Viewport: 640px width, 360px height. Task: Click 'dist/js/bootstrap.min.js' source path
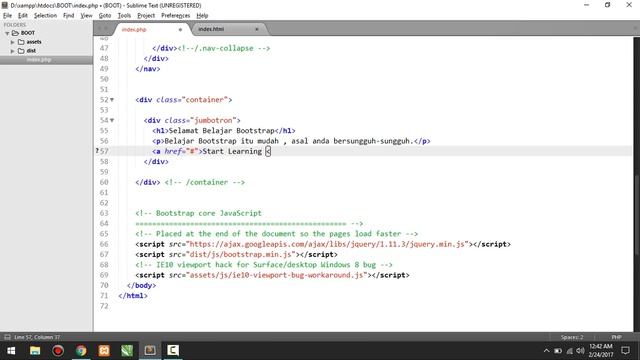(240, 254)
